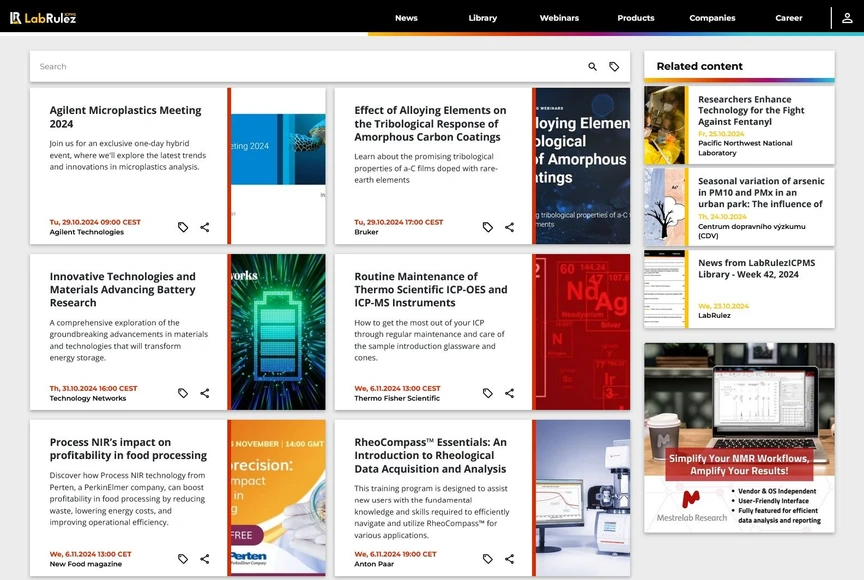Click the sea turtle thumbnail on Agilent card
The height and width of the screenshot is (580, 864).
278,166
